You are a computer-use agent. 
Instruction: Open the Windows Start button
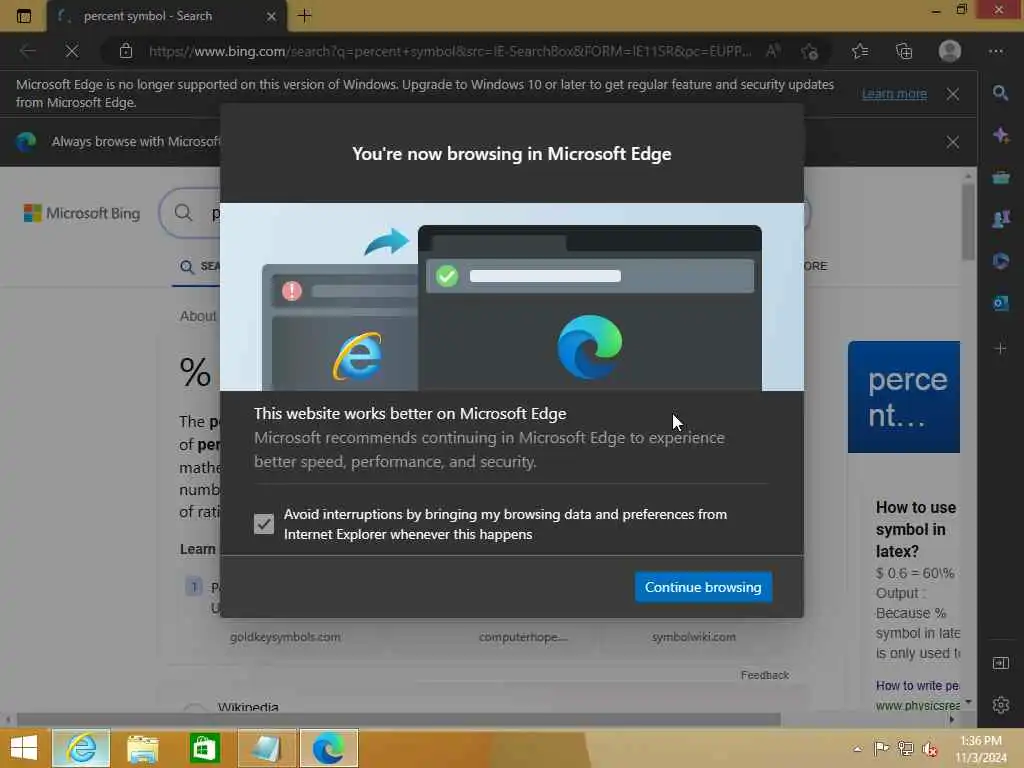click(x=24, y=748)
